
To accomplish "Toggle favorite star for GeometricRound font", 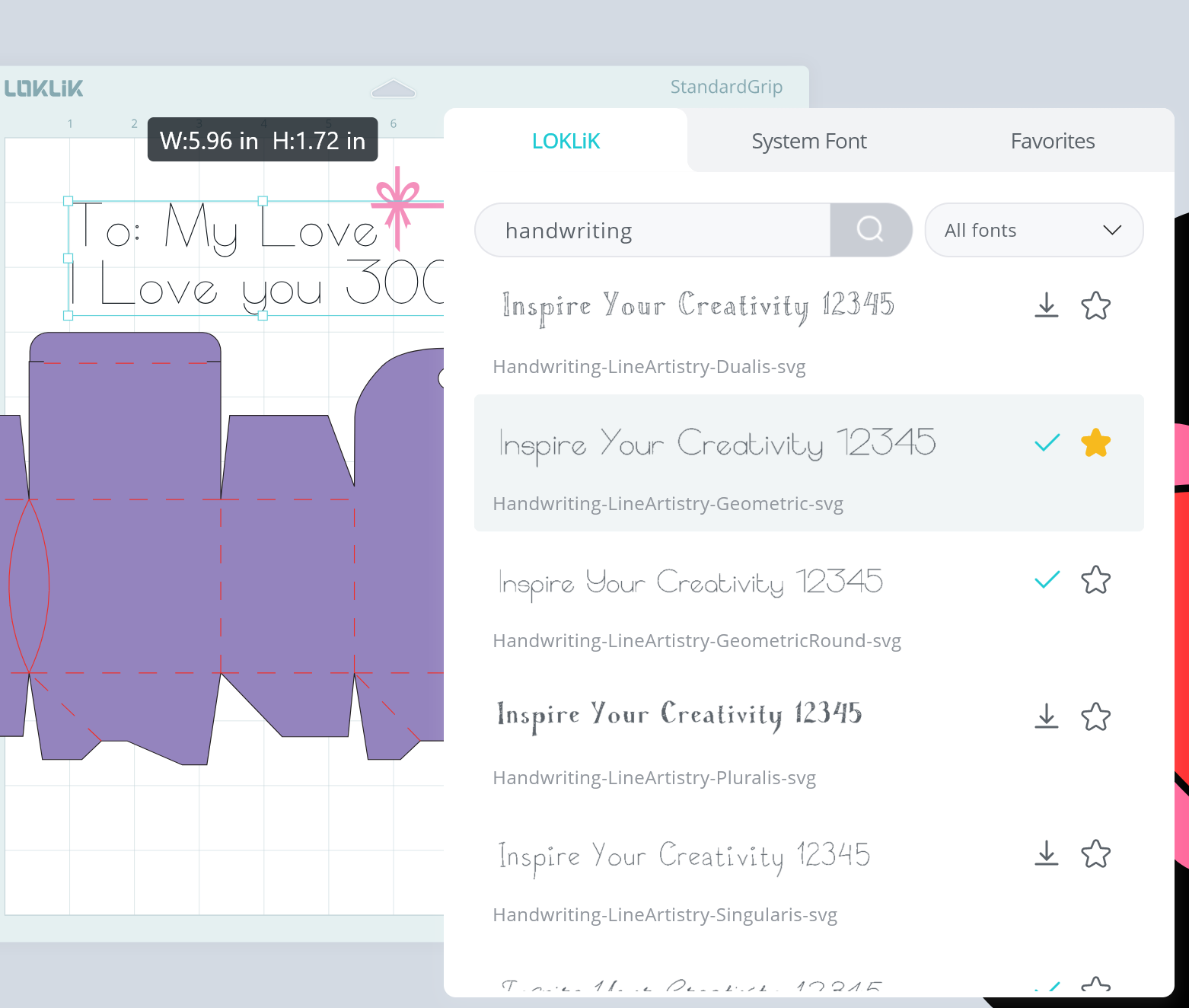I will click(1095, 580).
